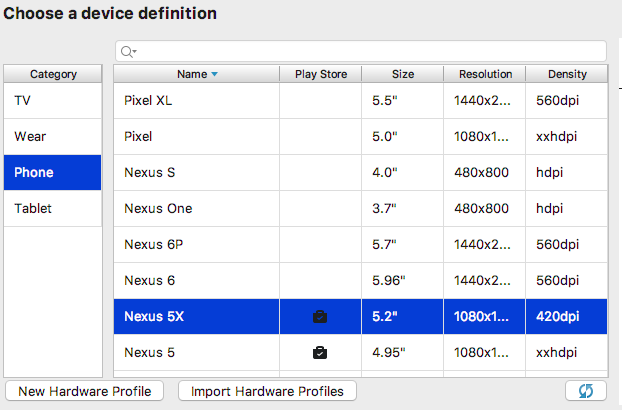
Task: Click the Play Store icon in Nexus 5 row
Action: 320,353
